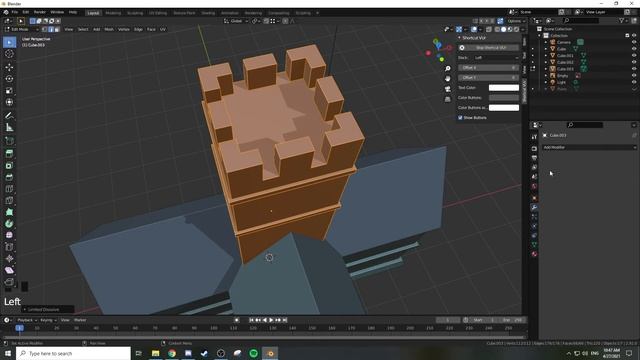
Task: Expand the Cube.002 item in outliner
Action: pyautogui.click(x=546, y=62)
